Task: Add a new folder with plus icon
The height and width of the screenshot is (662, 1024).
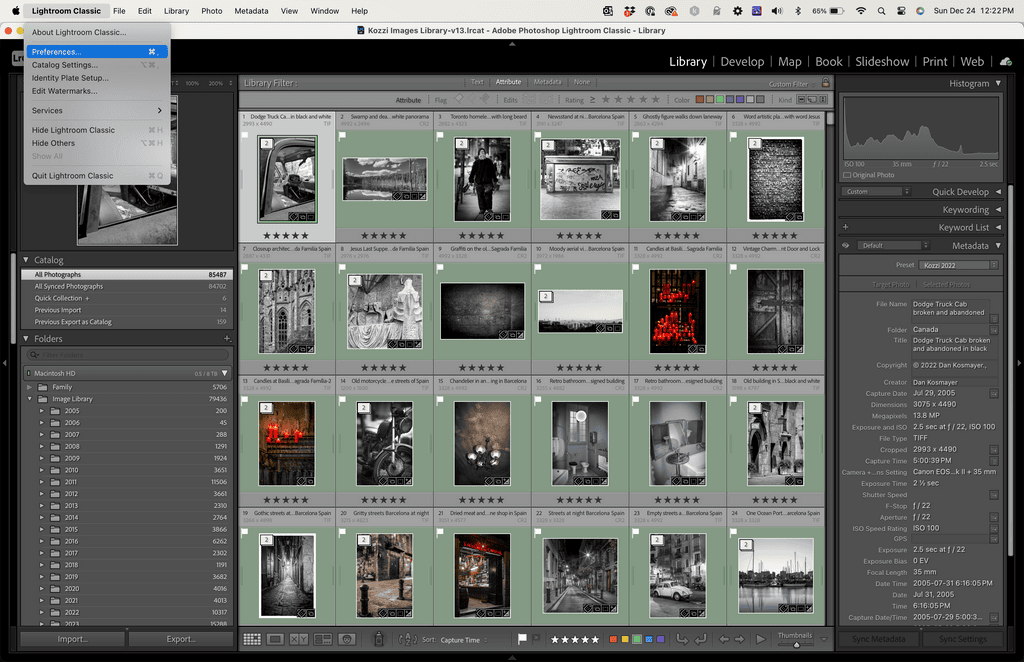Action: [x=227, y=338]
